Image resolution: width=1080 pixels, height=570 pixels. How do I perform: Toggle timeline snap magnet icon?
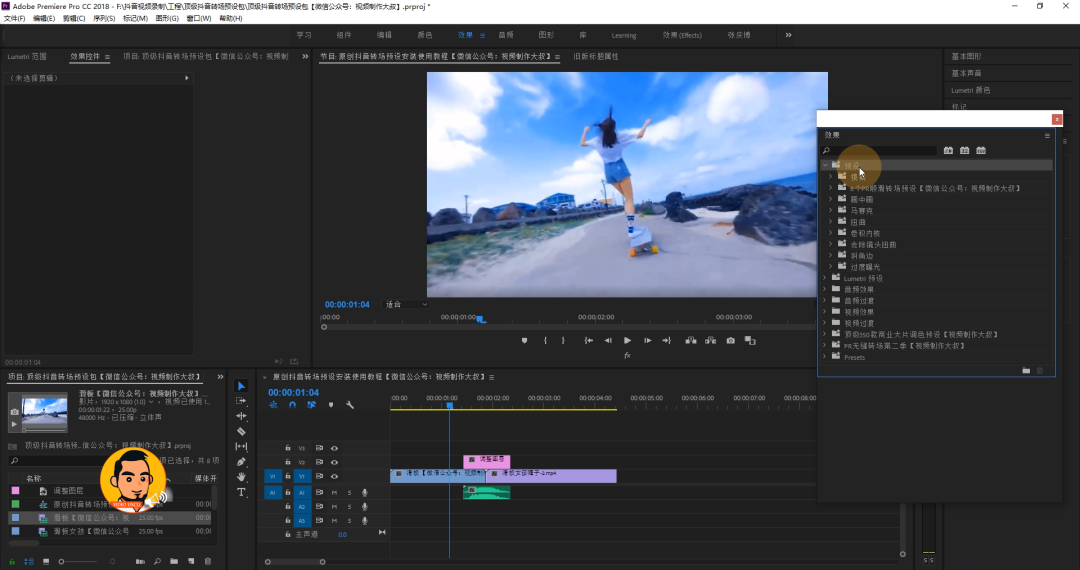coord(293,405)
